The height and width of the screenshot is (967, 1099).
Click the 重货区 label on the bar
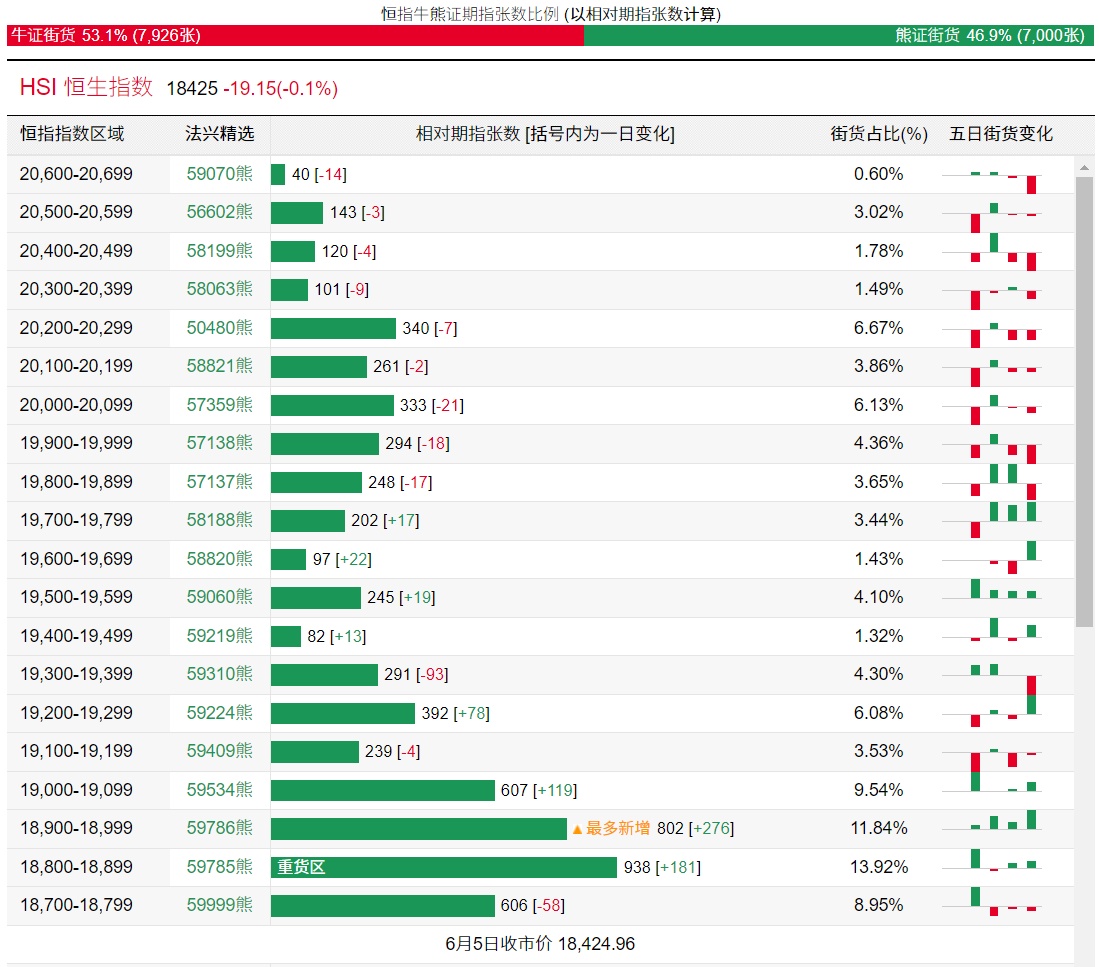tap(301, 867)
